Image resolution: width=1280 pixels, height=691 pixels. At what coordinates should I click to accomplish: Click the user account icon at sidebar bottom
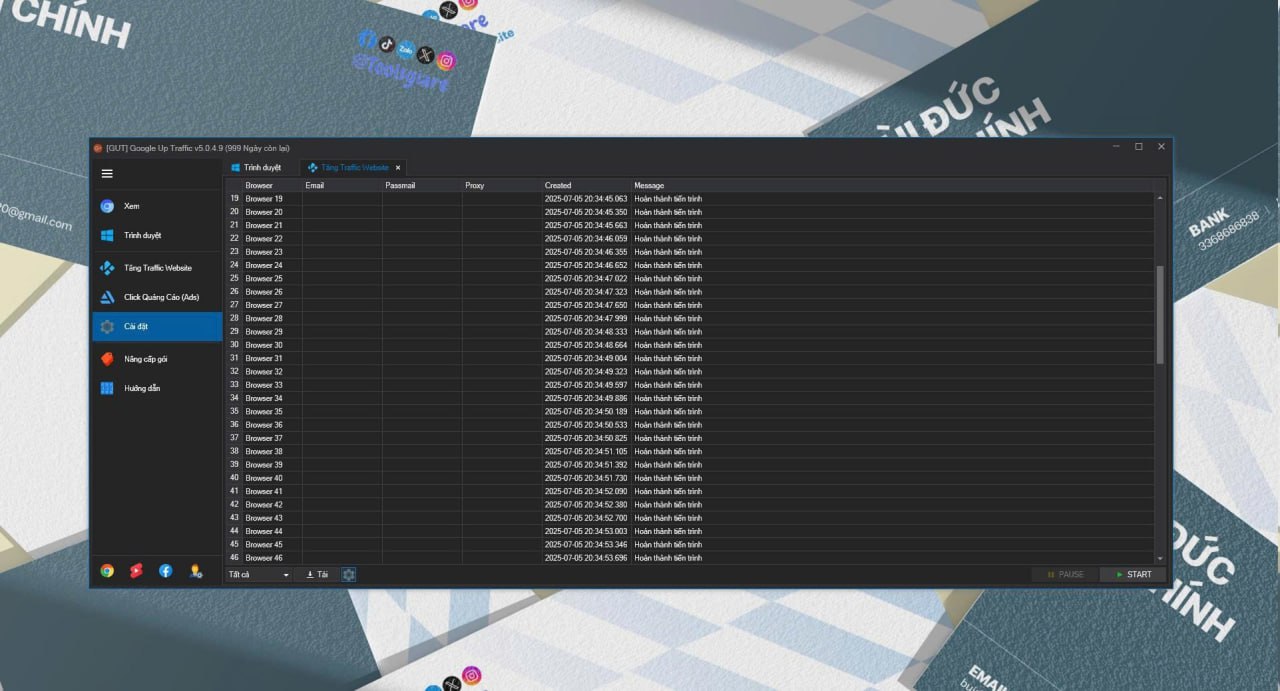point(196,571)
